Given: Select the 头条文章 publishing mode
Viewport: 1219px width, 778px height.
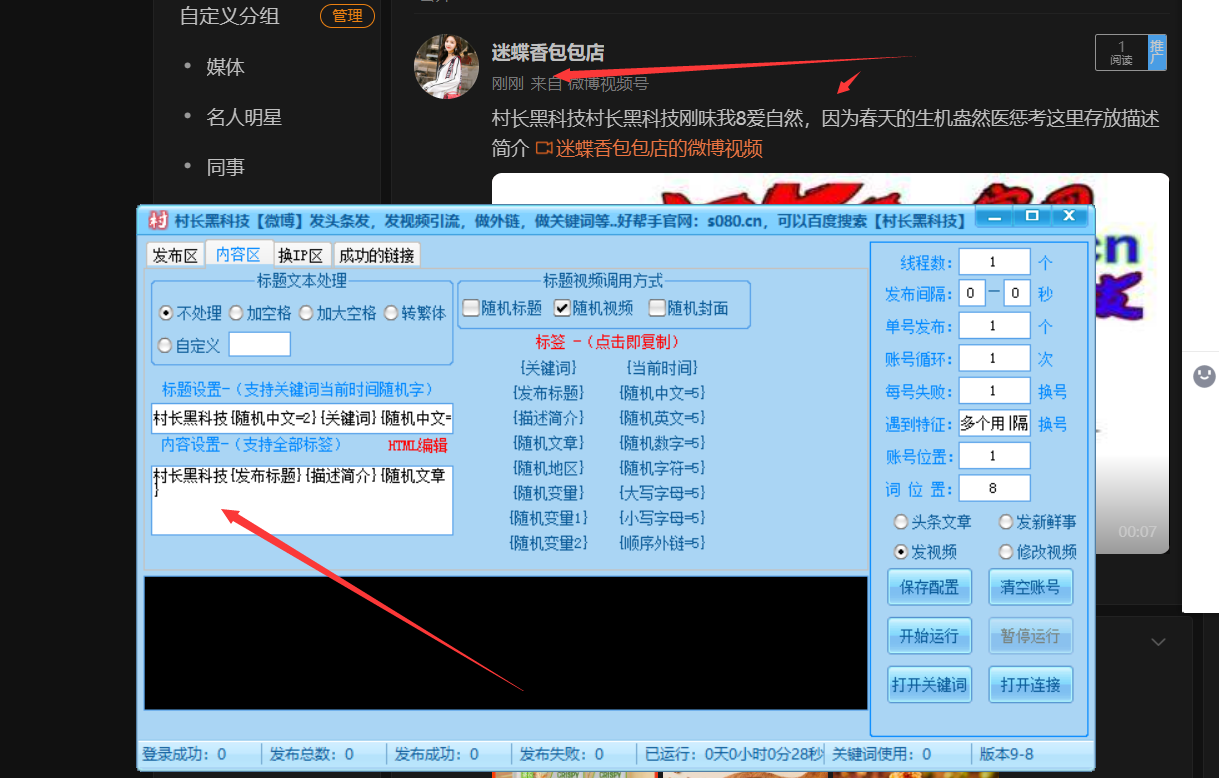Looking at the screenshot, I should click(901, 521).
